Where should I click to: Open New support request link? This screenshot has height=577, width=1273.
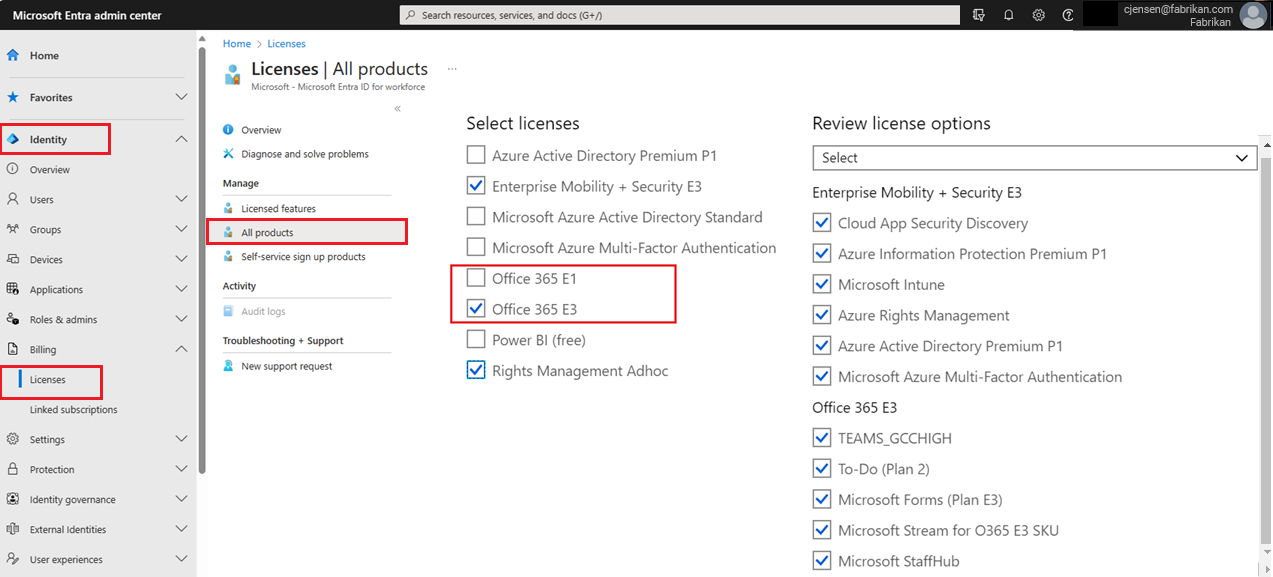[286, 366]
